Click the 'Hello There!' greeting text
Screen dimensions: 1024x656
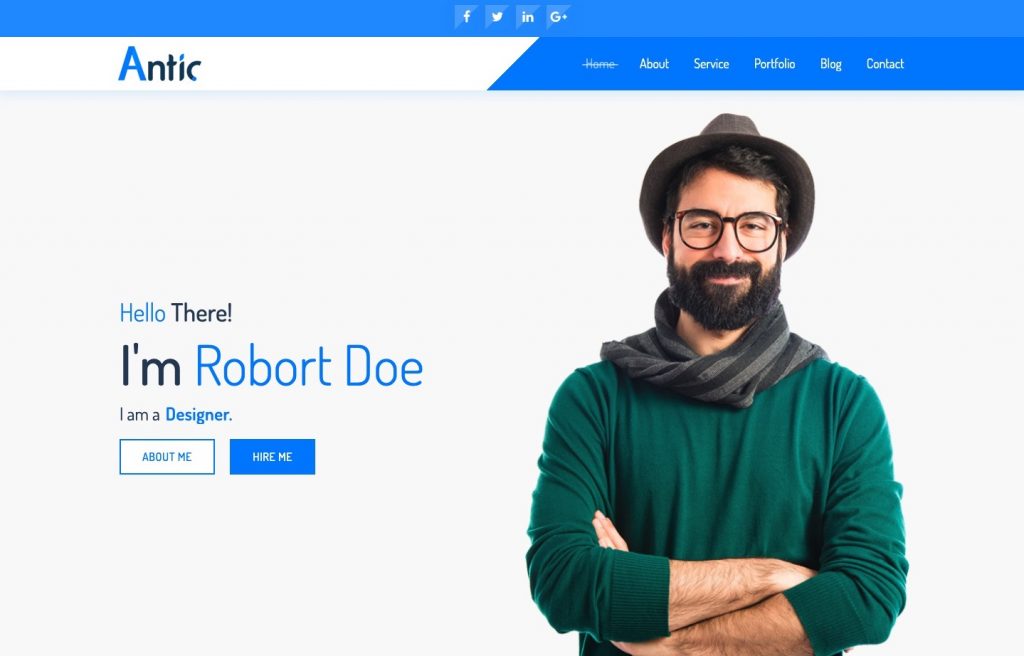[176, 313]
